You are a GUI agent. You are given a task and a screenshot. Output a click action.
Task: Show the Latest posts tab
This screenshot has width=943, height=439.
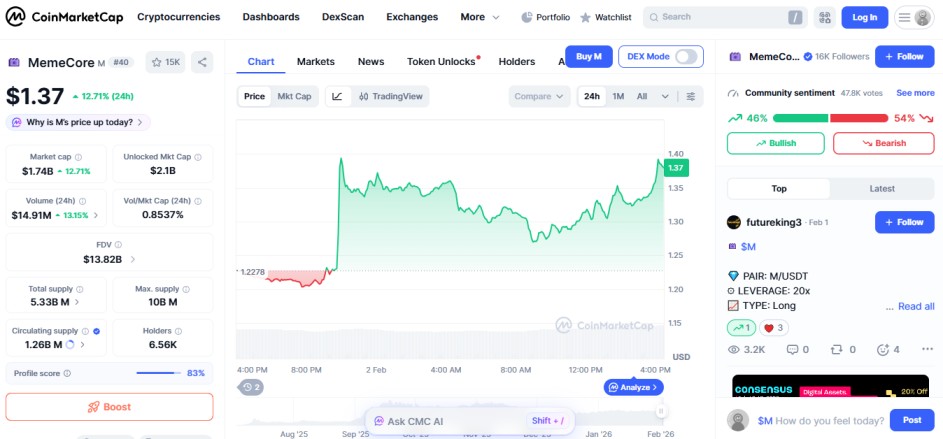point(882,189)
